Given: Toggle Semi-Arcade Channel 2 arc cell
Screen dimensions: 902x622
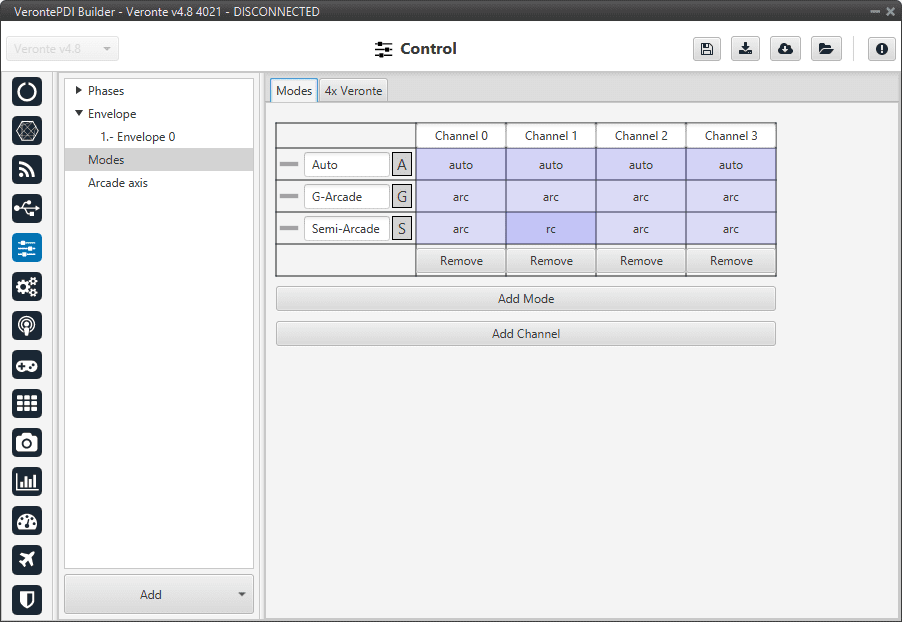Looking at the screenshot, I should point(641,229).
